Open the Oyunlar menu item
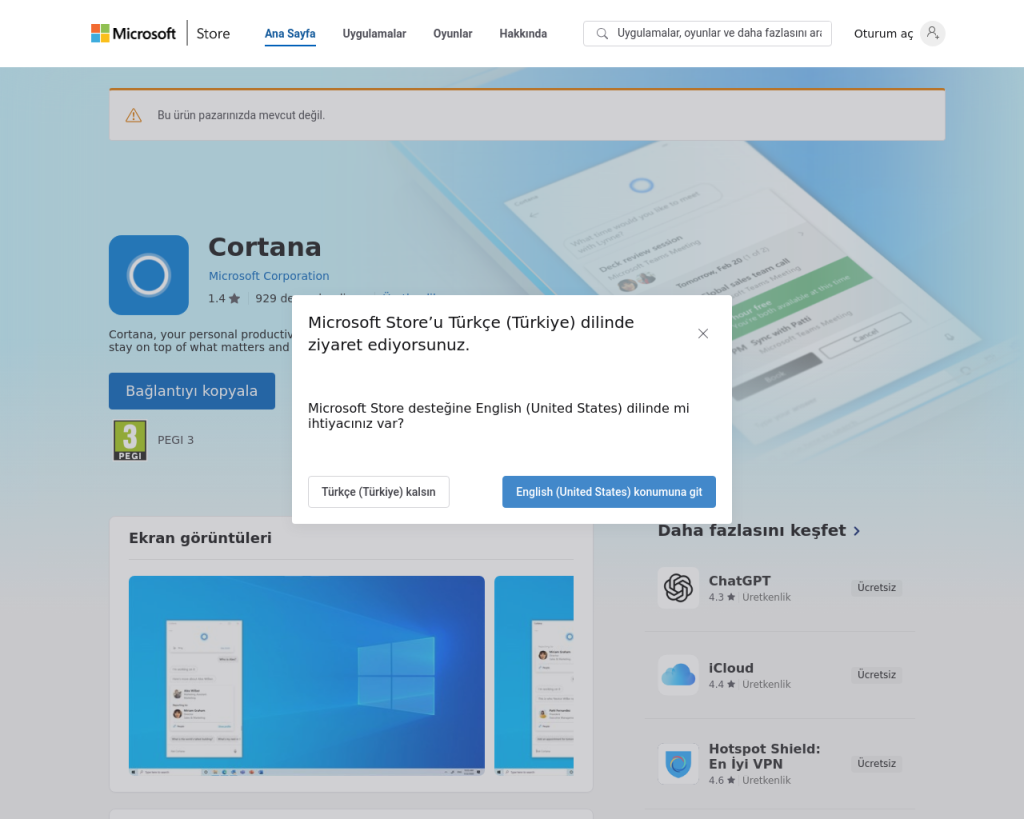This screenshot has height=819, width=1024. pos(453,33)
